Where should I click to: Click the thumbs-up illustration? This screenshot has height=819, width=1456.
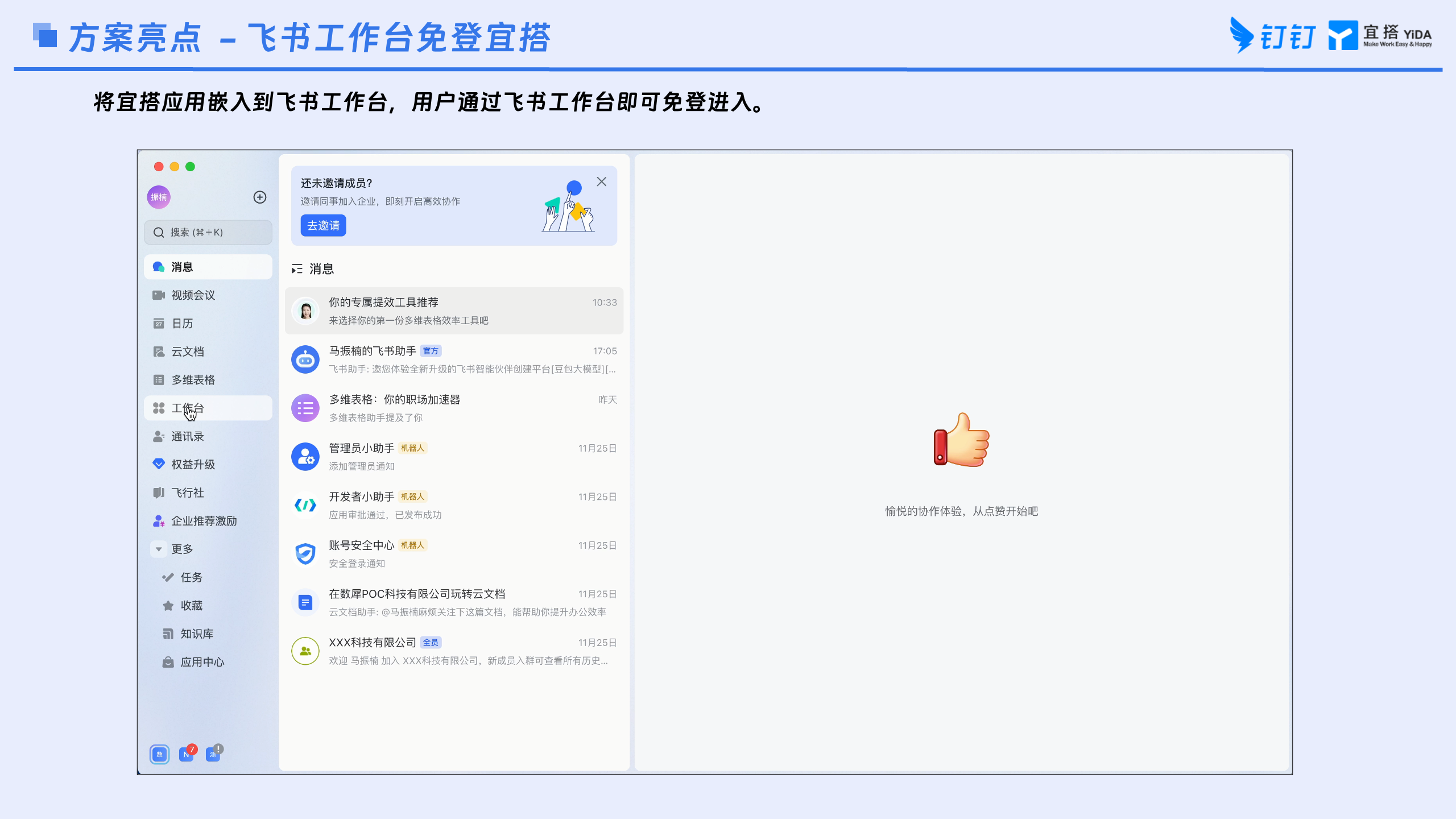click(x=961, y=440)
